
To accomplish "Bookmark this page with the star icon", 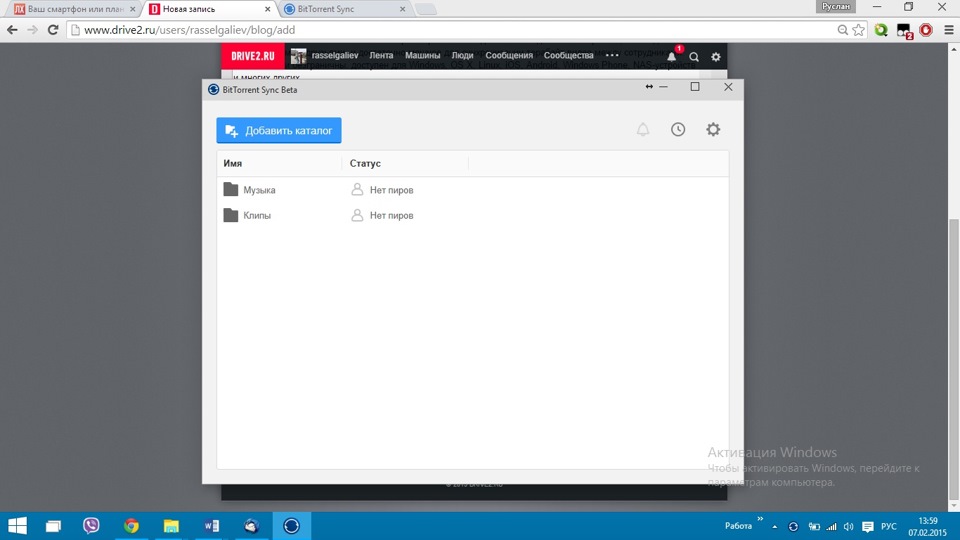I will [858, 30].
